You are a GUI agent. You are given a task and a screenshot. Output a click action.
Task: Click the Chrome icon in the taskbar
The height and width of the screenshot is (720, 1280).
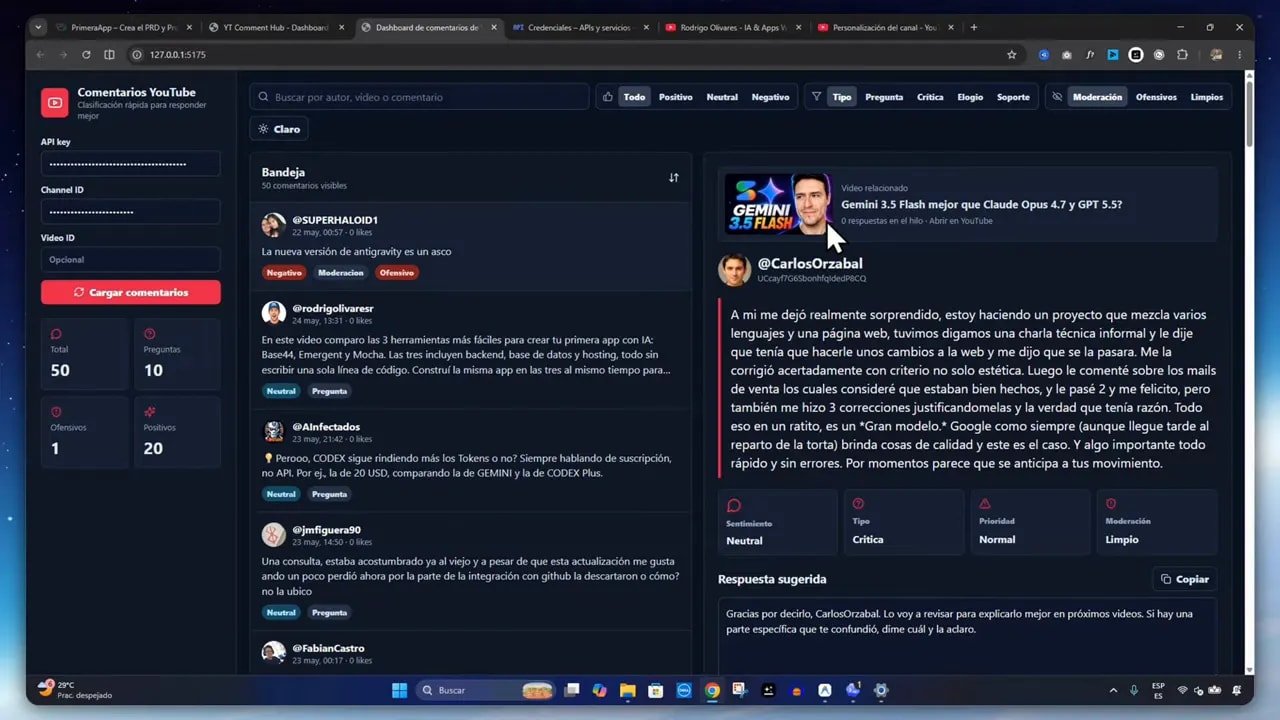pyautogui.click(x=712, y=690)
